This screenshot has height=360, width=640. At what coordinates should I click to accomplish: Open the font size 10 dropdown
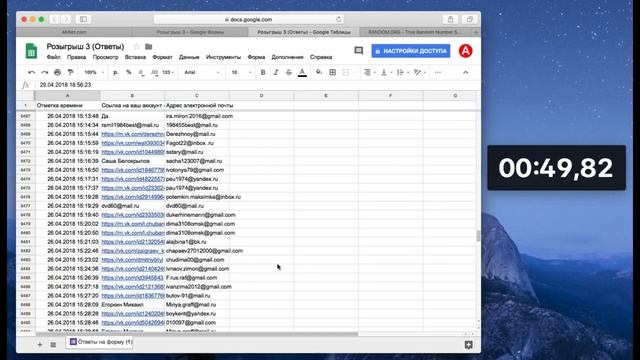pos(242,72)
